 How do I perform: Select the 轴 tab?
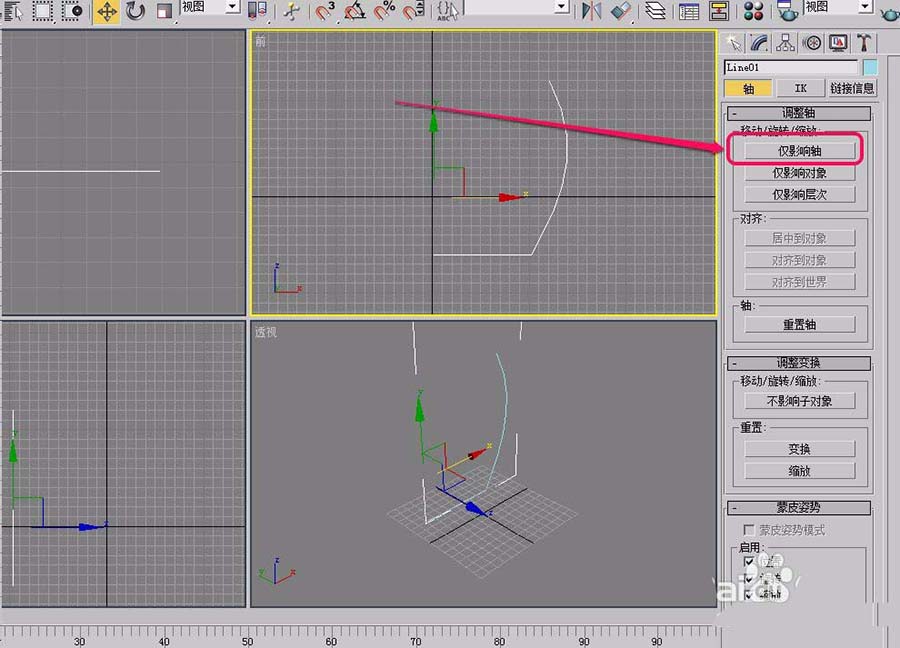pos(748,88)
